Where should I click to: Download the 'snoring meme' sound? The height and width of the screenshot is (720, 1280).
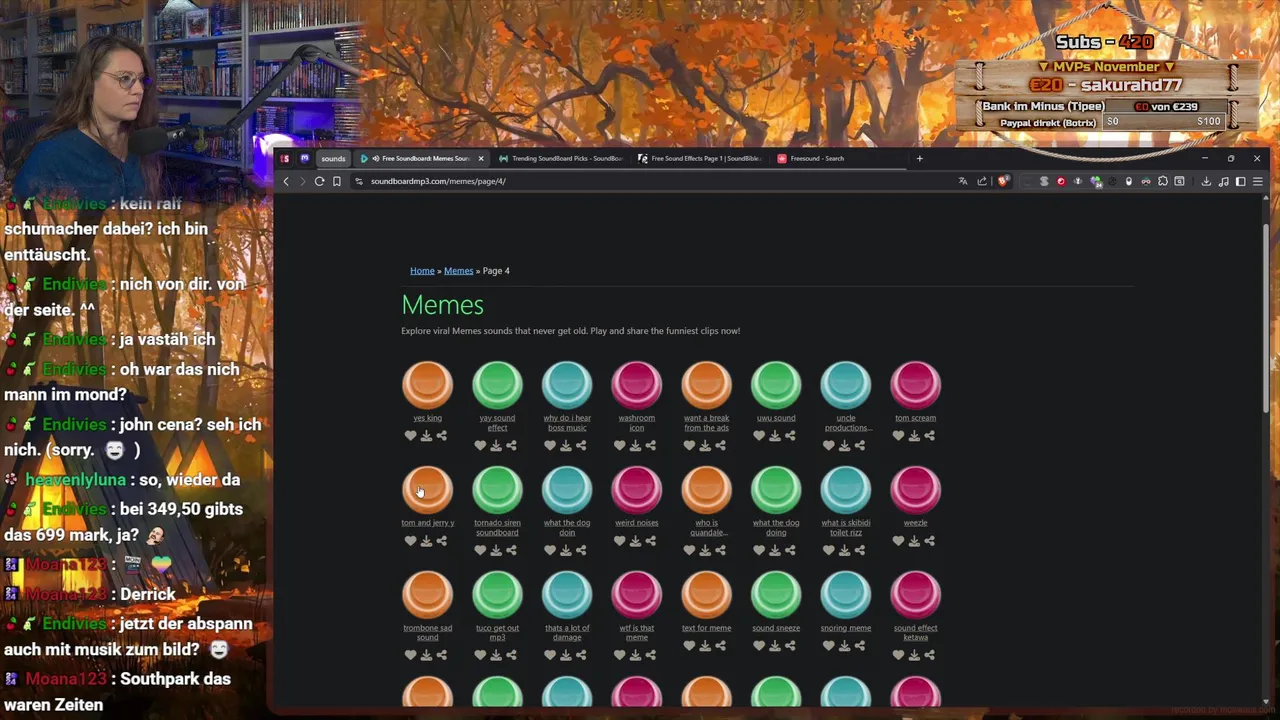pos(844,646)
